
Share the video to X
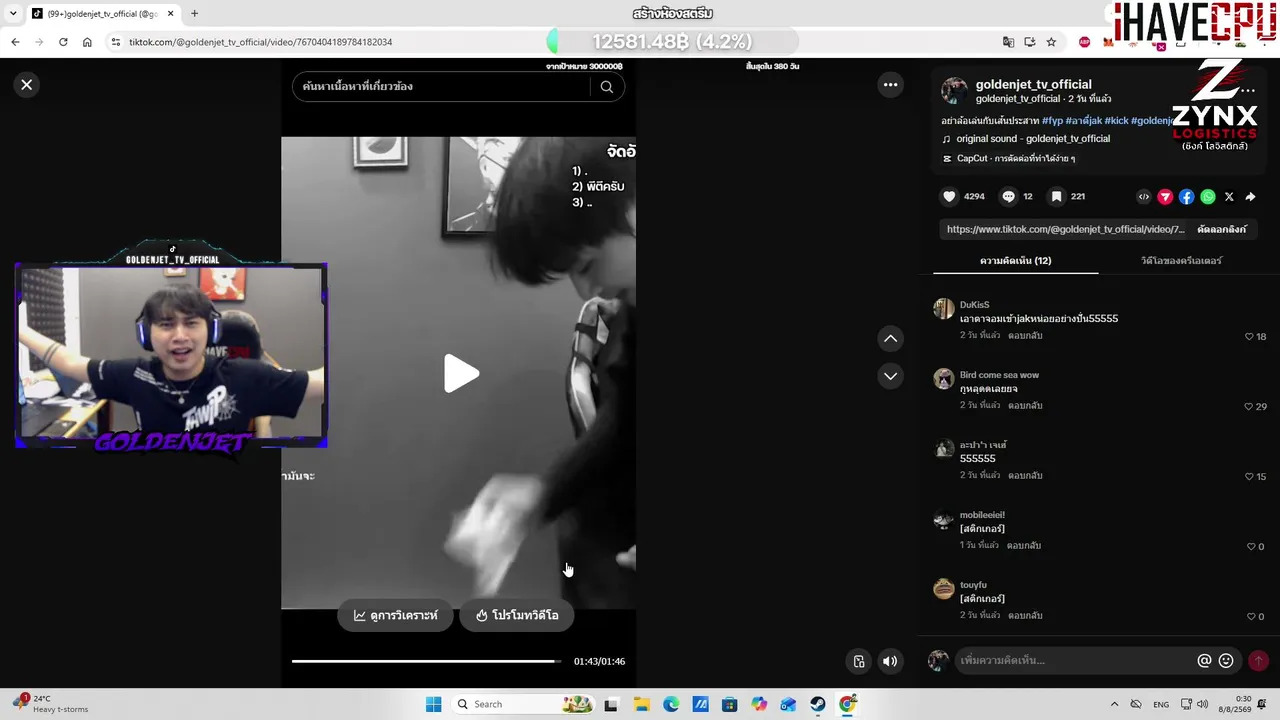pyautogui.click(x=1229, y=197)
